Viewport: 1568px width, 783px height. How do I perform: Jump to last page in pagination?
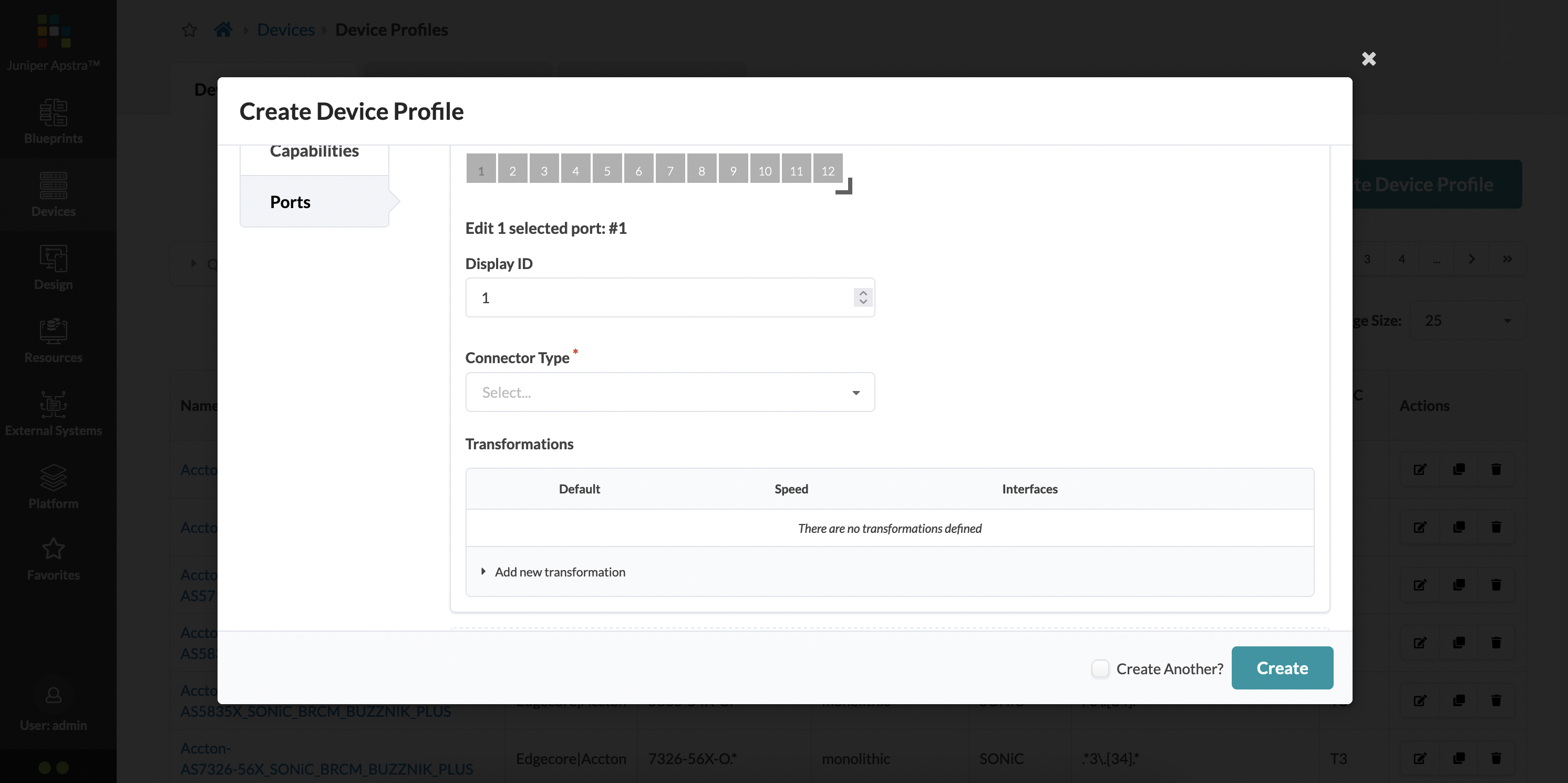[1507, 260]
